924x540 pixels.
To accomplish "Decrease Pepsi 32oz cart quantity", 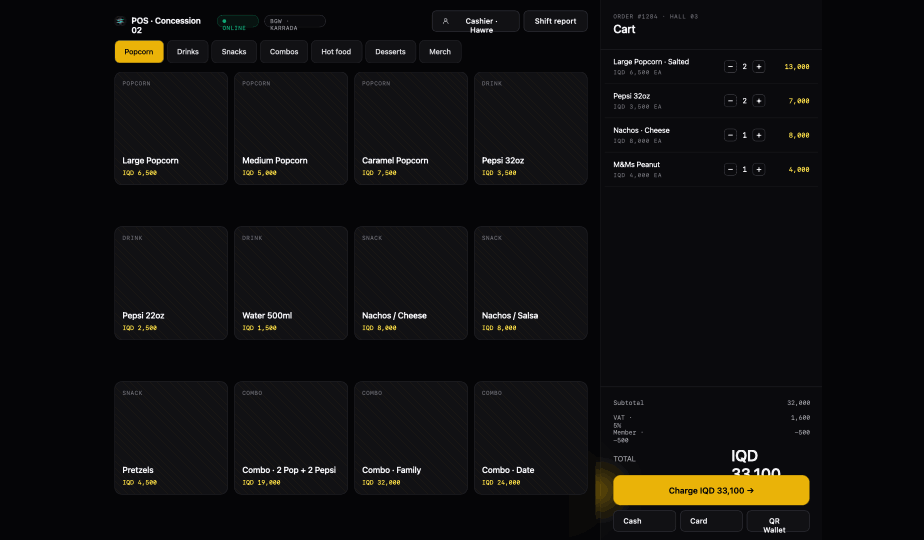I will pyautogui.click(x=730, y=101).
